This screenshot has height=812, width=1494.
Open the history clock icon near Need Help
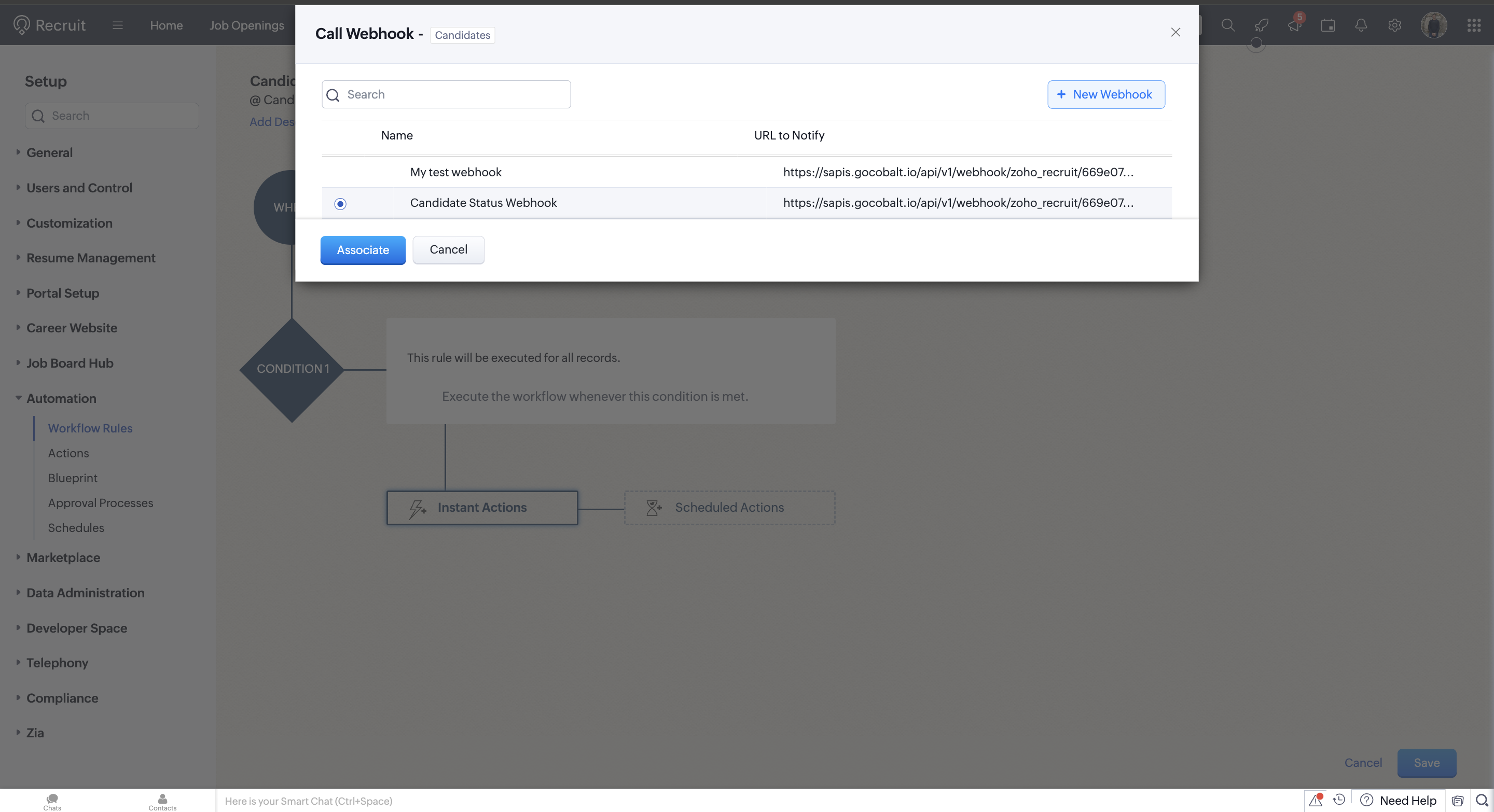pyautogui.click(x=1339, y=801)
